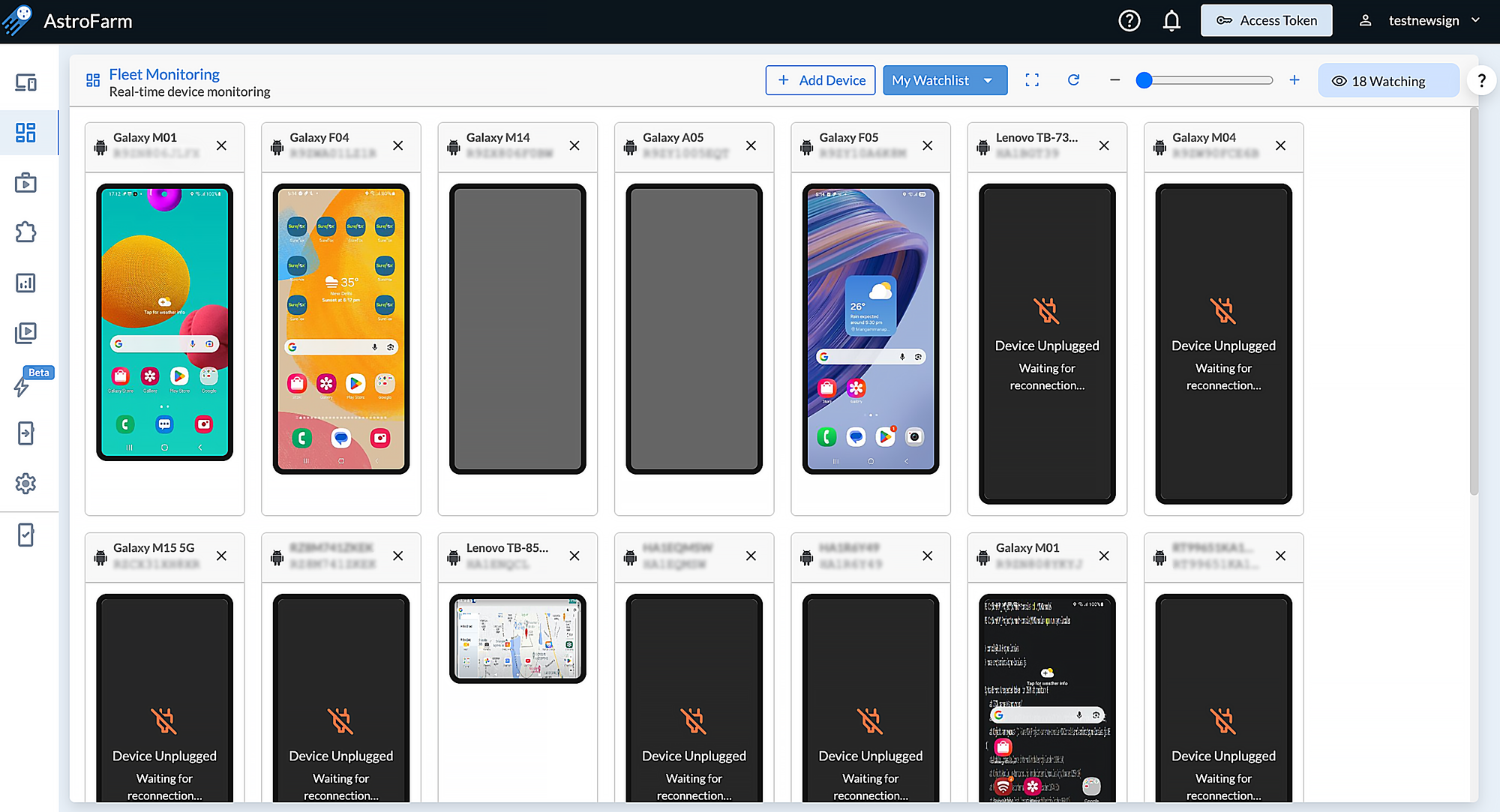Remove the Galaxy F05 card
The height and width of the screenshot is (812, 1500).
(x=928, y=145)
